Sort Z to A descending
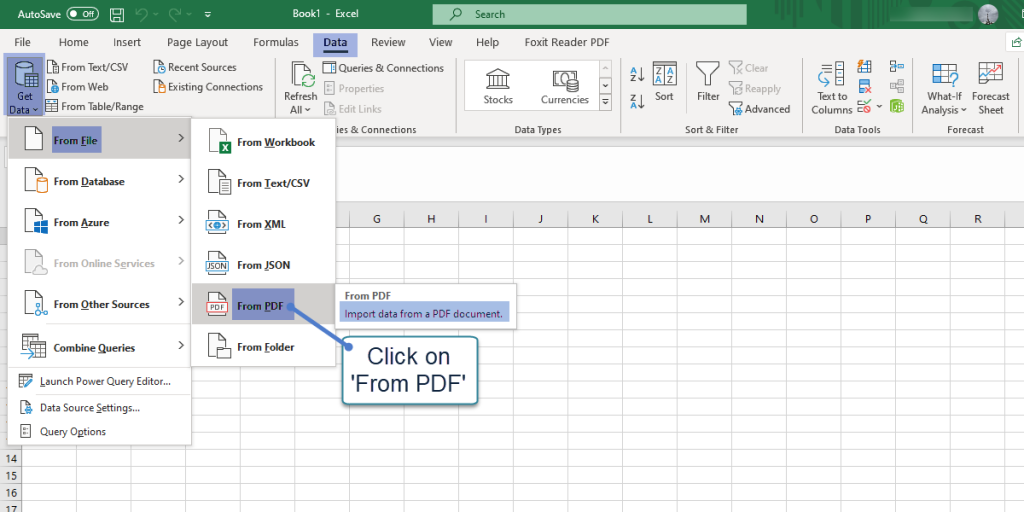The height and width of the screenshot is (512, 1024). click(637, 101)
